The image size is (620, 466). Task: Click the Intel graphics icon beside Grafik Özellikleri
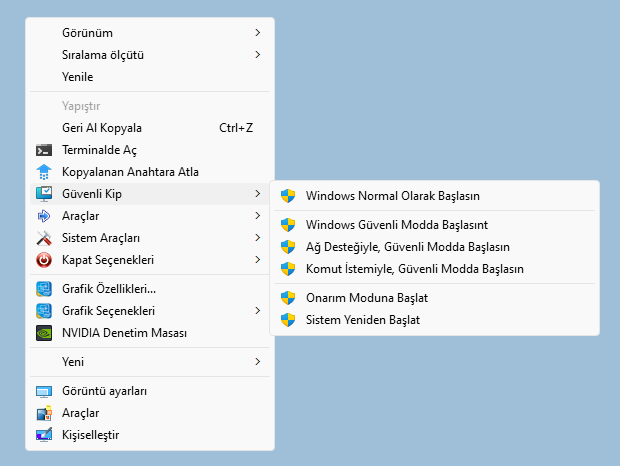click(x=44, y=289)
